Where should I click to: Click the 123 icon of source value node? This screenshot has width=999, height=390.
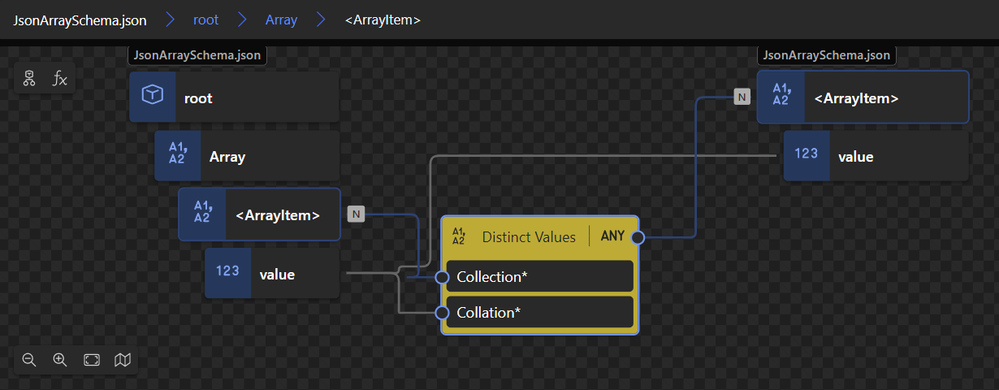227,272
